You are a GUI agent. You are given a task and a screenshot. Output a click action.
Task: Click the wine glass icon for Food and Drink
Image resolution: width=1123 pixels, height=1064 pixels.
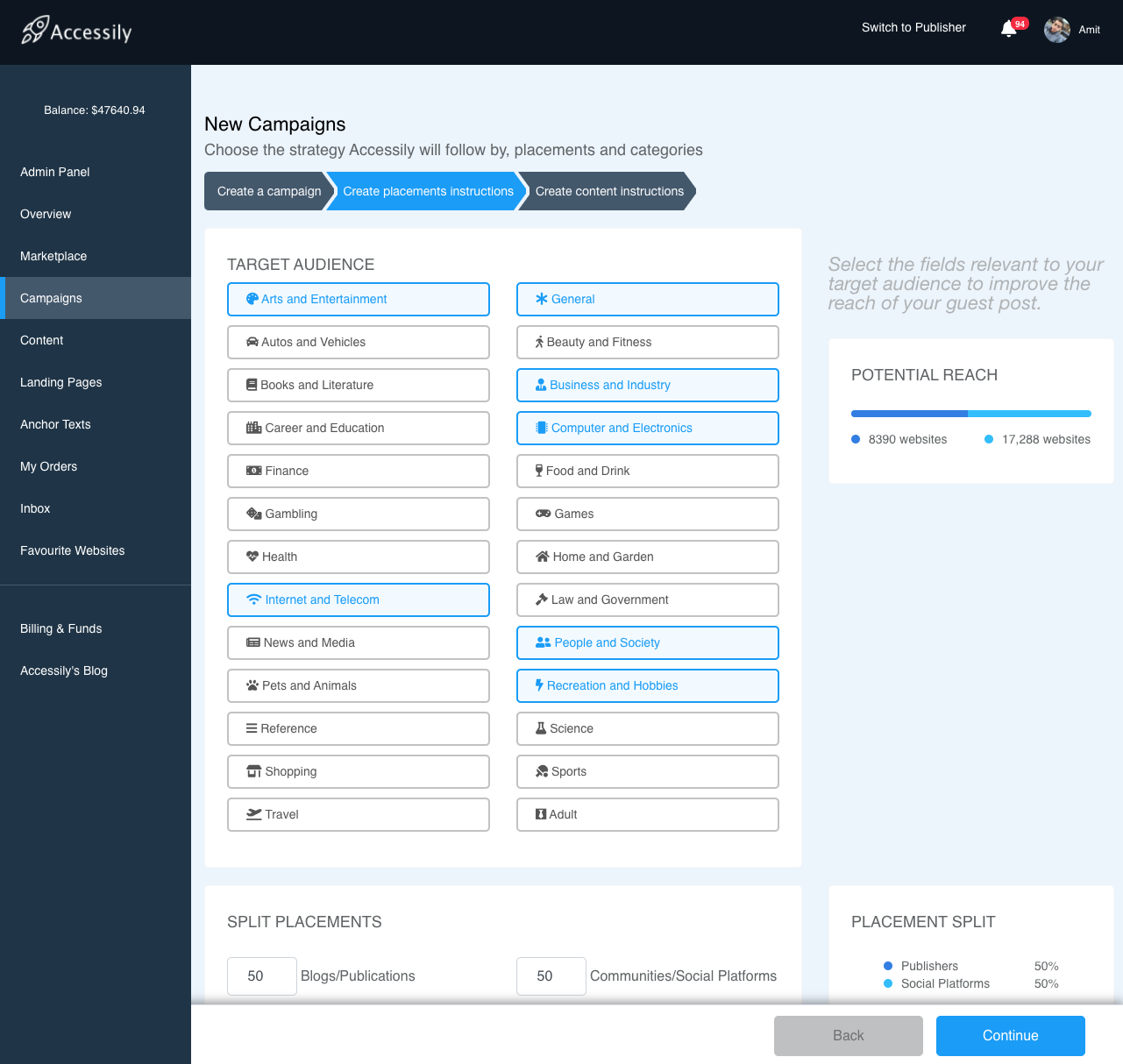click(x=539, y=471)
